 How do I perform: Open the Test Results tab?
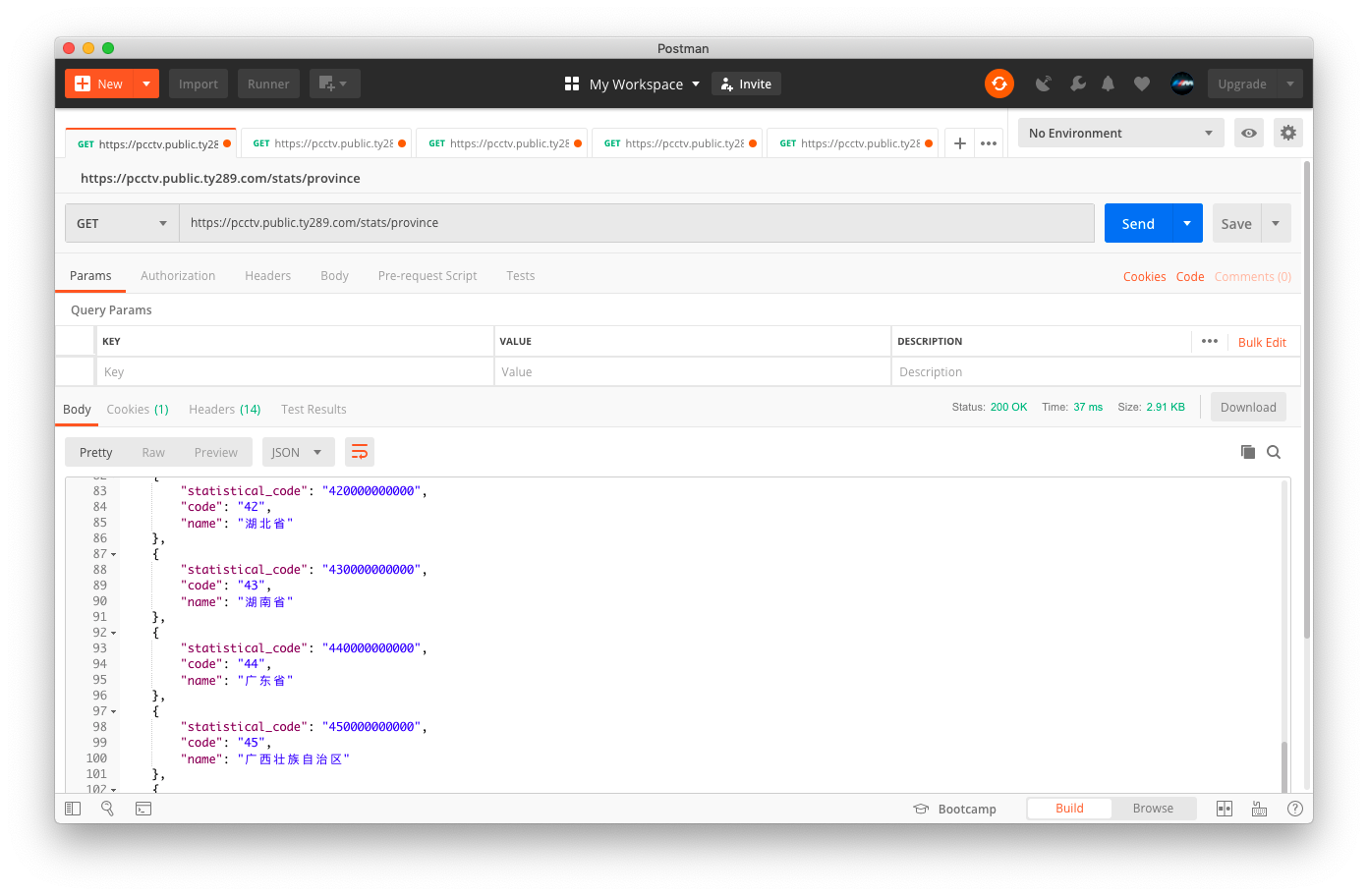[313, 410]
